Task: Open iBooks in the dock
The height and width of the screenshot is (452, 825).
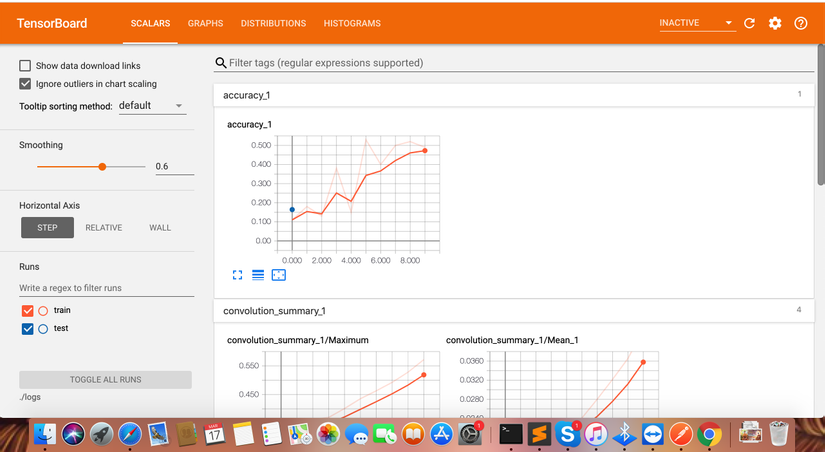Action: [x=414, y=435]
